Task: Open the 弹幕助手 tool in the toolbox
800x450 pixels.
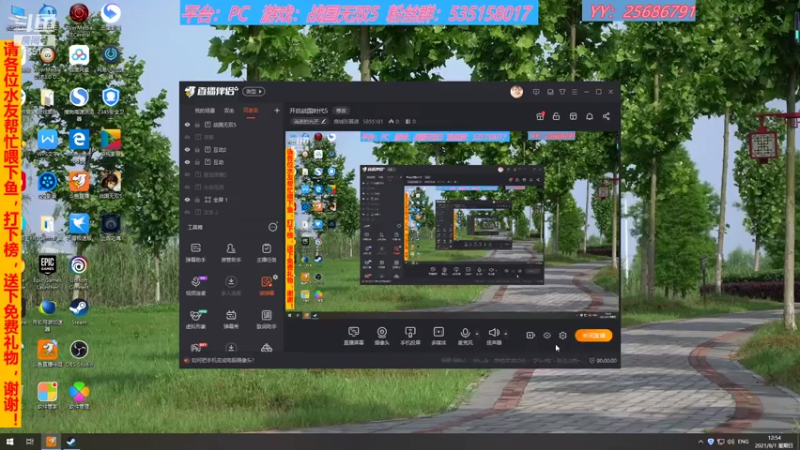Action: (195, 253)
